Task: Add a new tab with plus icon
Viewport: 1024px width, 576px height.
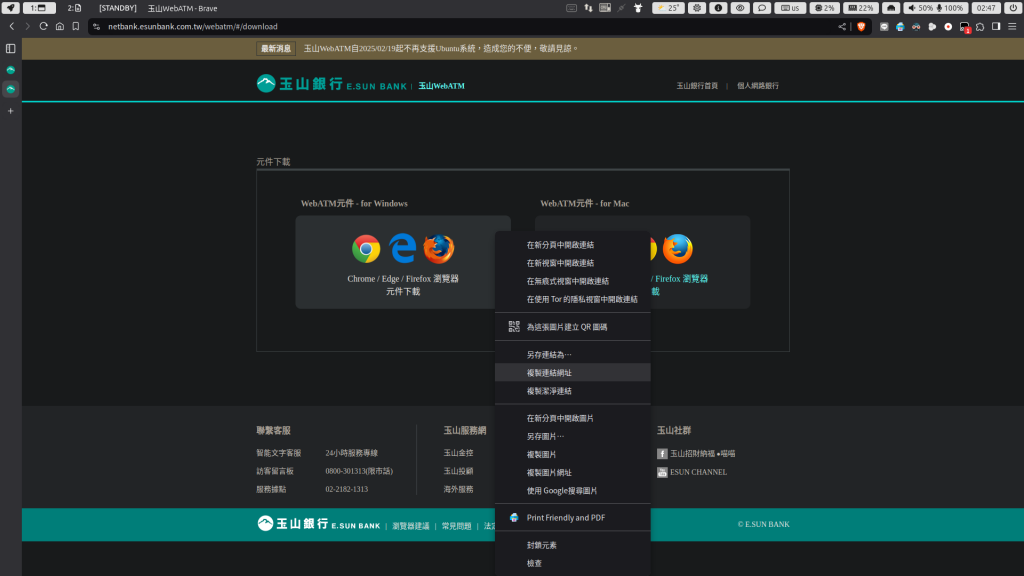Action: click(10, 111)
